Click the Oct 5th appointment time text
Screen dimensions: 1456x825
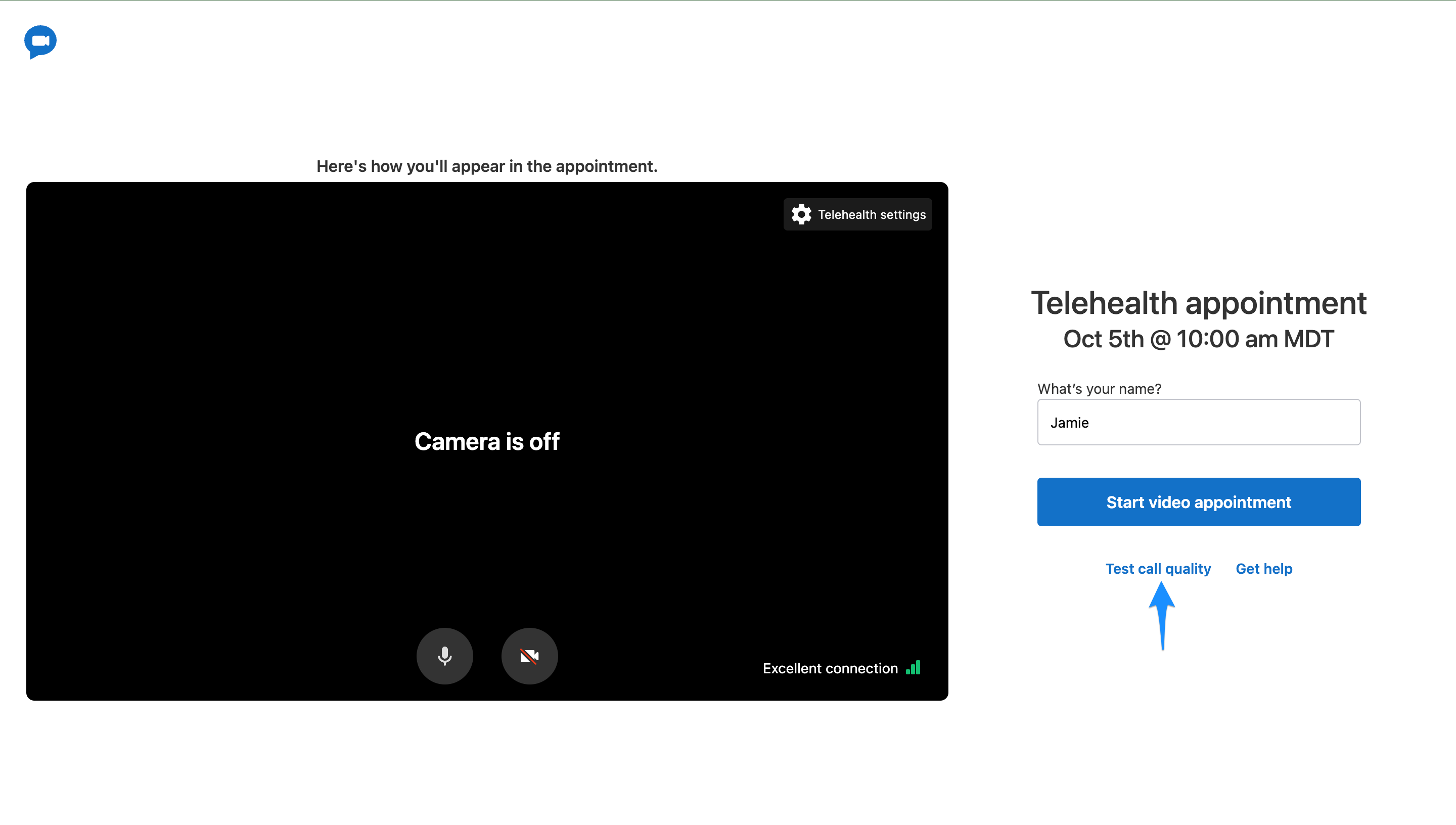(x=1198, y=338)
